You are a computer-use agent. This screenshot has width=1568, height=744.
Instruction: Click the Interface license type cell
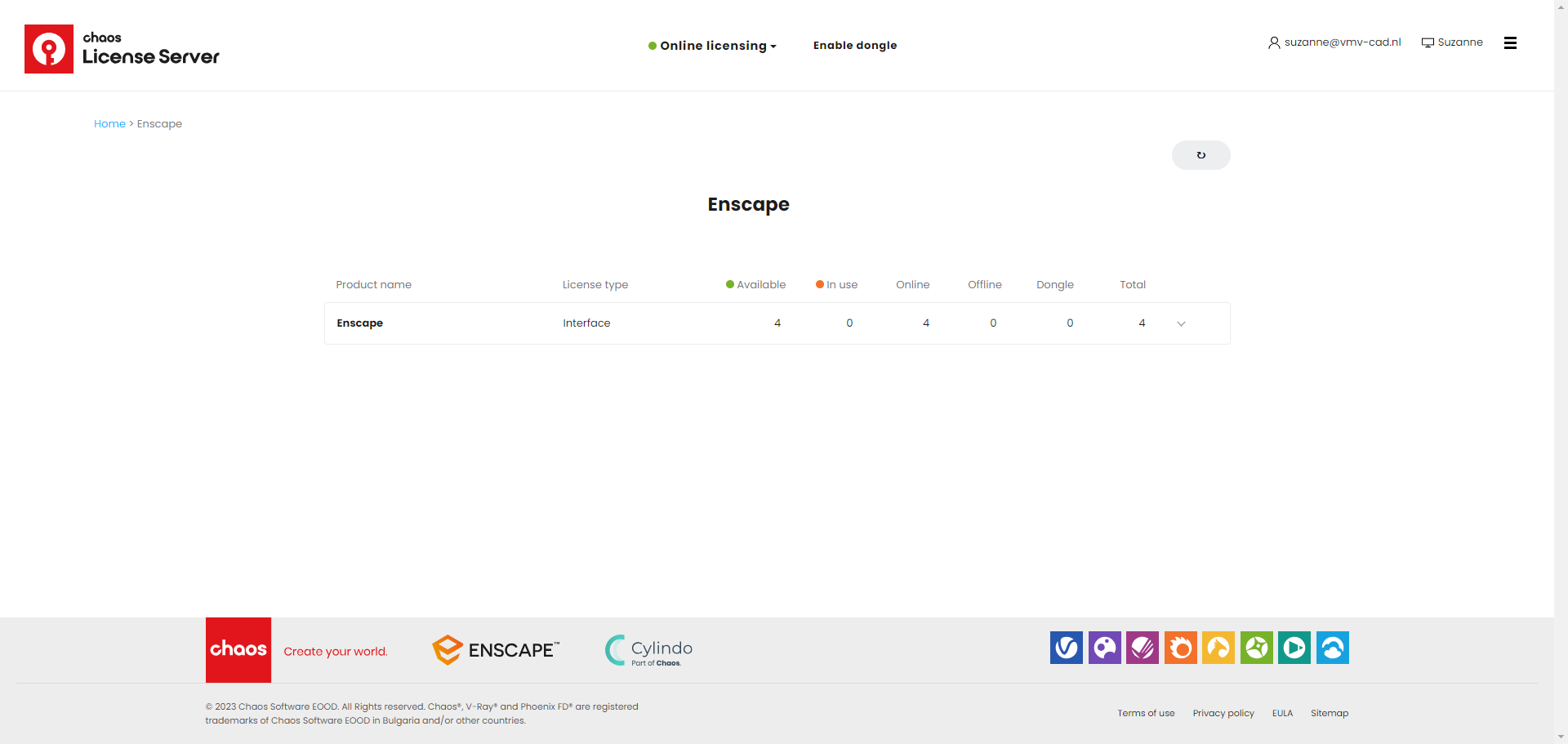pos(586,323)
